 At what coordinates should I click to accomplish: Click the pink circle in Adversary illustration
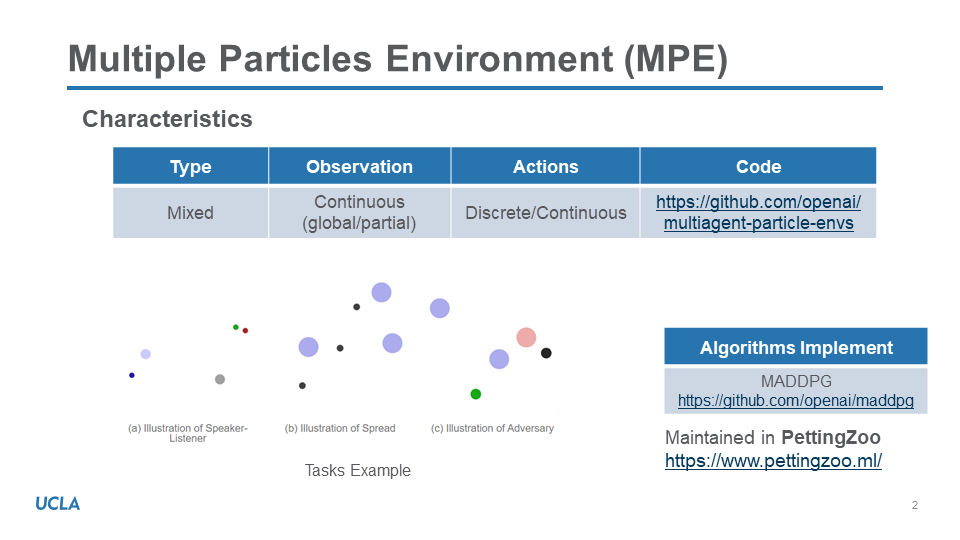526,338
